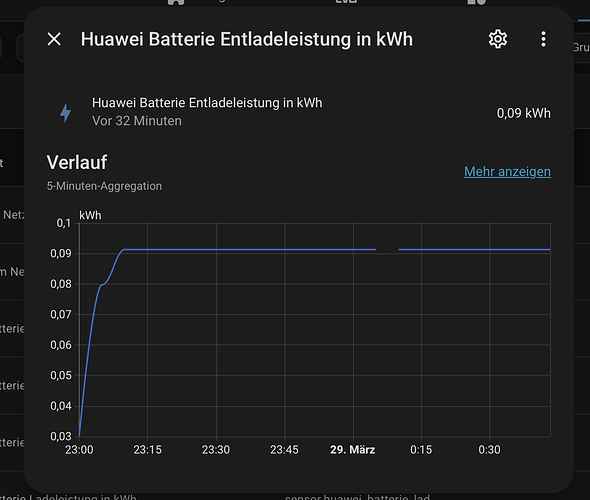Click the '0,06' y-axis label
590x500 pixels.
pos(61,345)
